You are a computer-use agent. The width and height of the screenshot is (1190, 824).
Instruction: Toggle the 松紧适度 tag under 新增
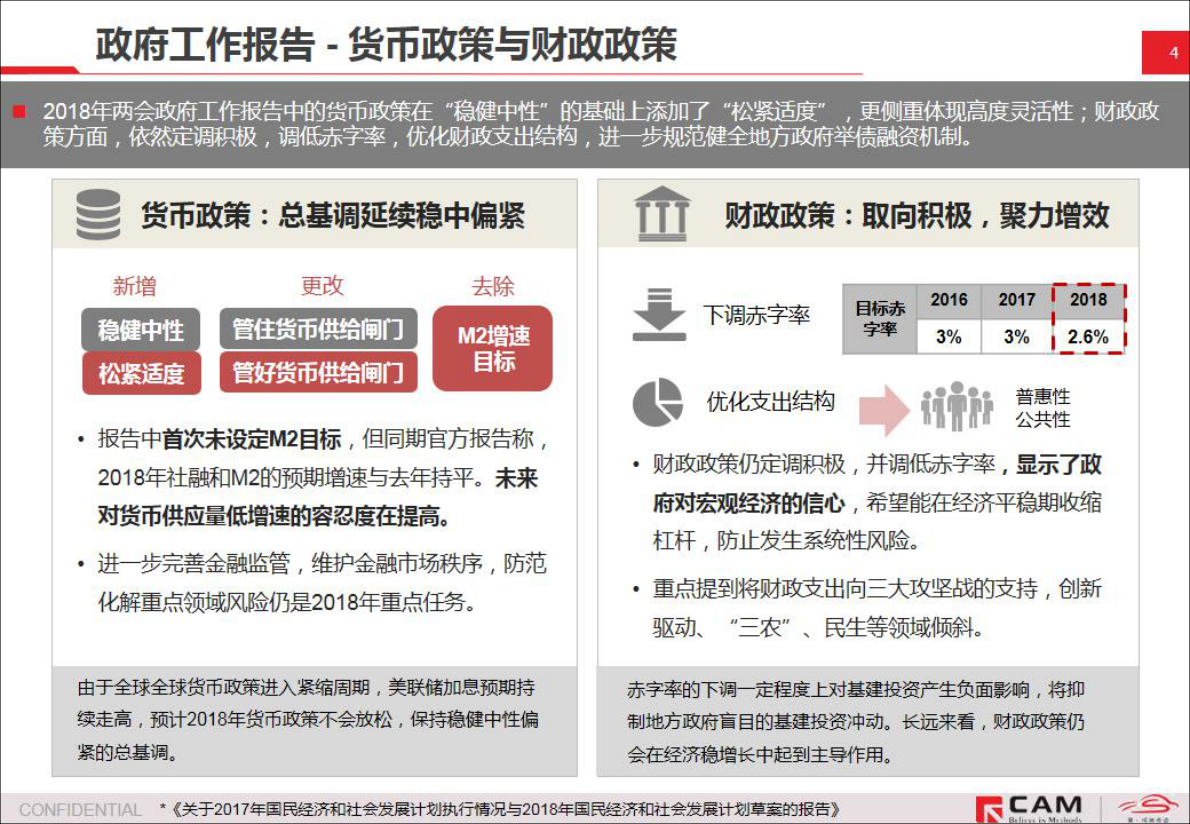(x=142, y=371)
